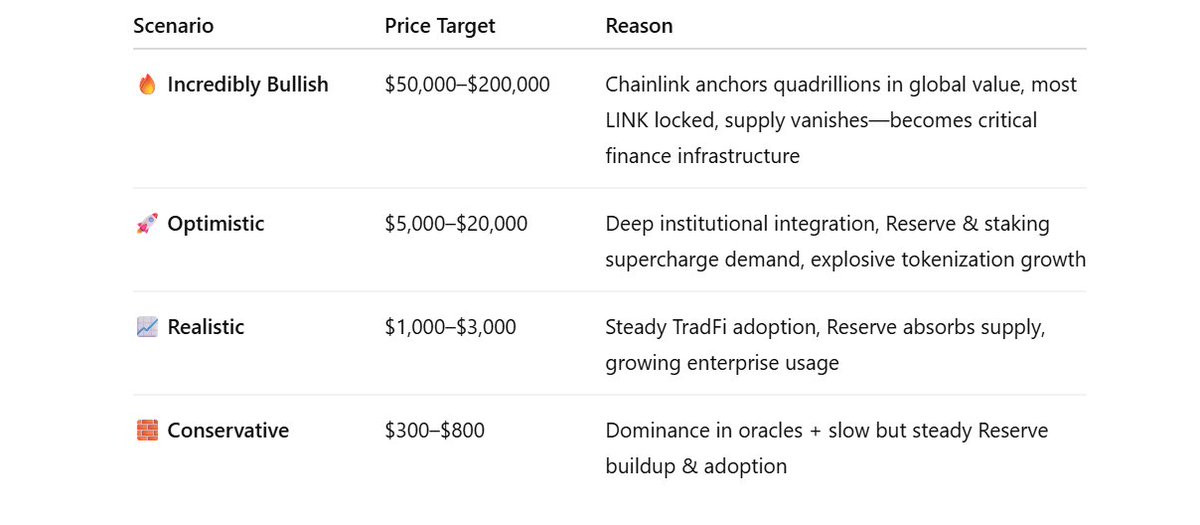Click the $5,000–$20,000 price target
The height and width of the screenshot is (525, 1200).
pyautogui.click(x=456, y=224)
